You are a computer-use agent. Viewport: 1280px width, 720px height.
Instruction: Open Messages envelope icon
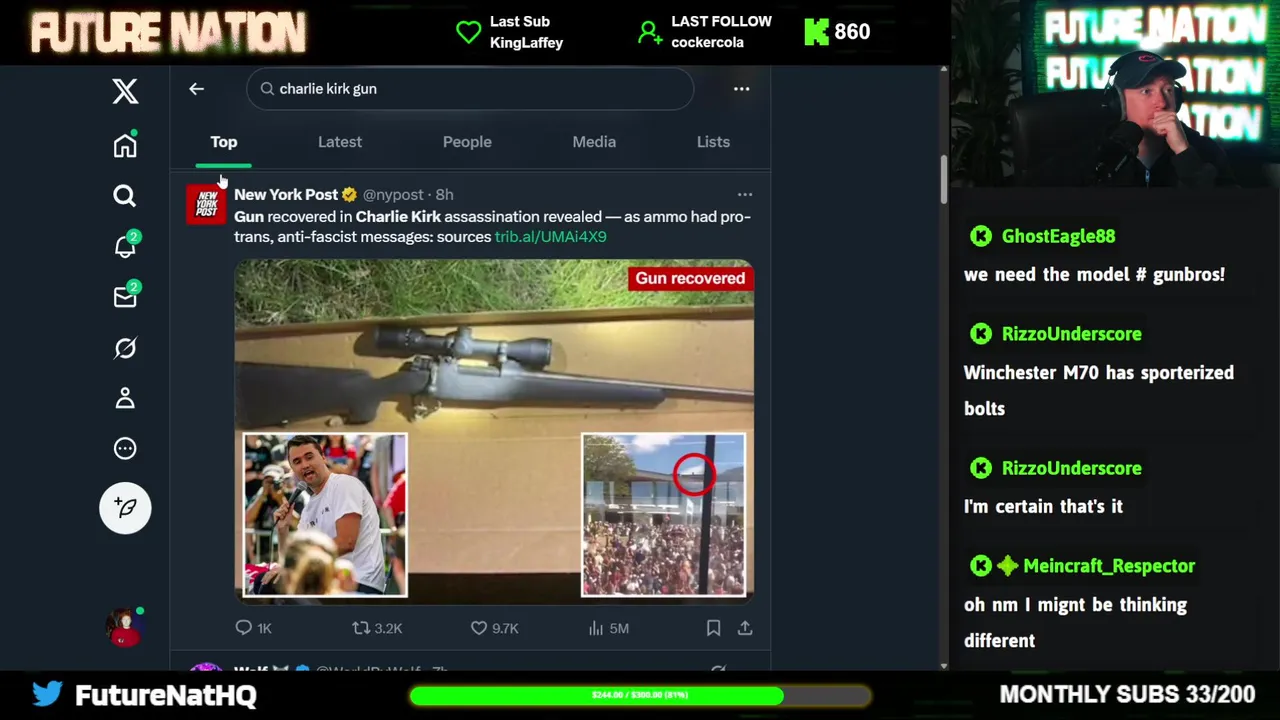coord(126,296)
